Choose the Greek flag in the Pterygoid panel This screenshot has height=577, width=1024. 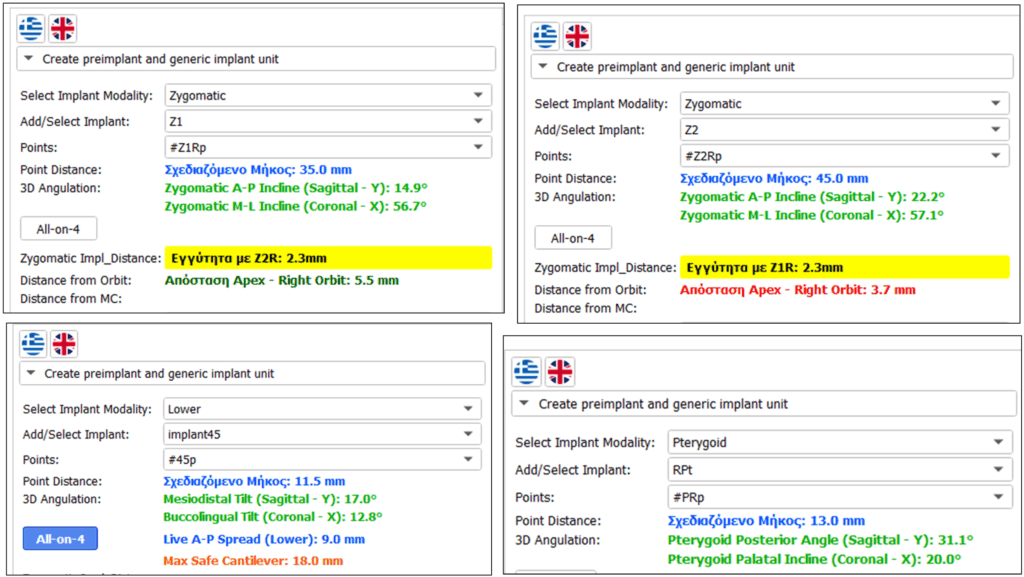pos(526,371)
